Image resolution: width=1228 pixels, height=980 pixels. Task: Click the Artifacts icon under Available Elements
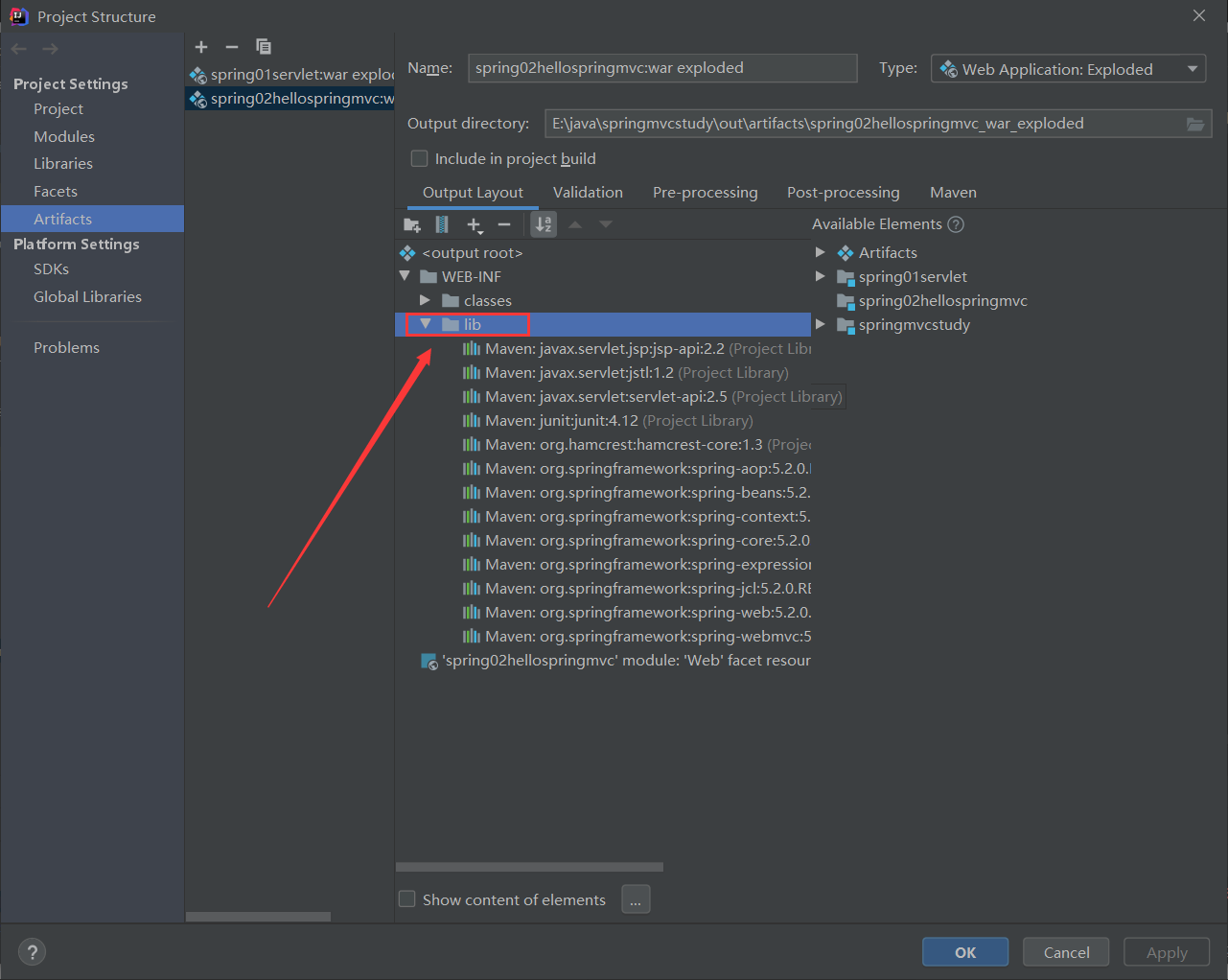pyautogui.click(x=846, y=253)
